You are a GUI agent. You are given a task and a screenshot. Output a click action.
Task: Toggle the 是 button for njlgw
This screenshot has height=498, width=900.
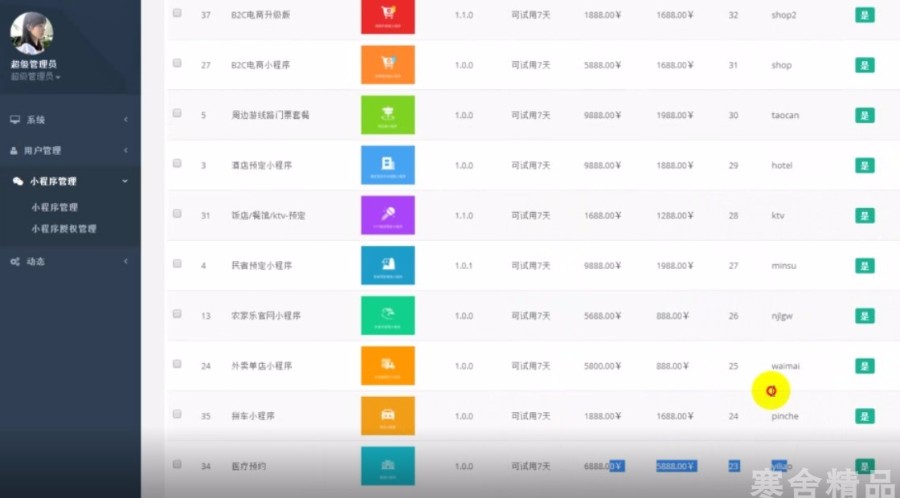click(x=864, y=316)
